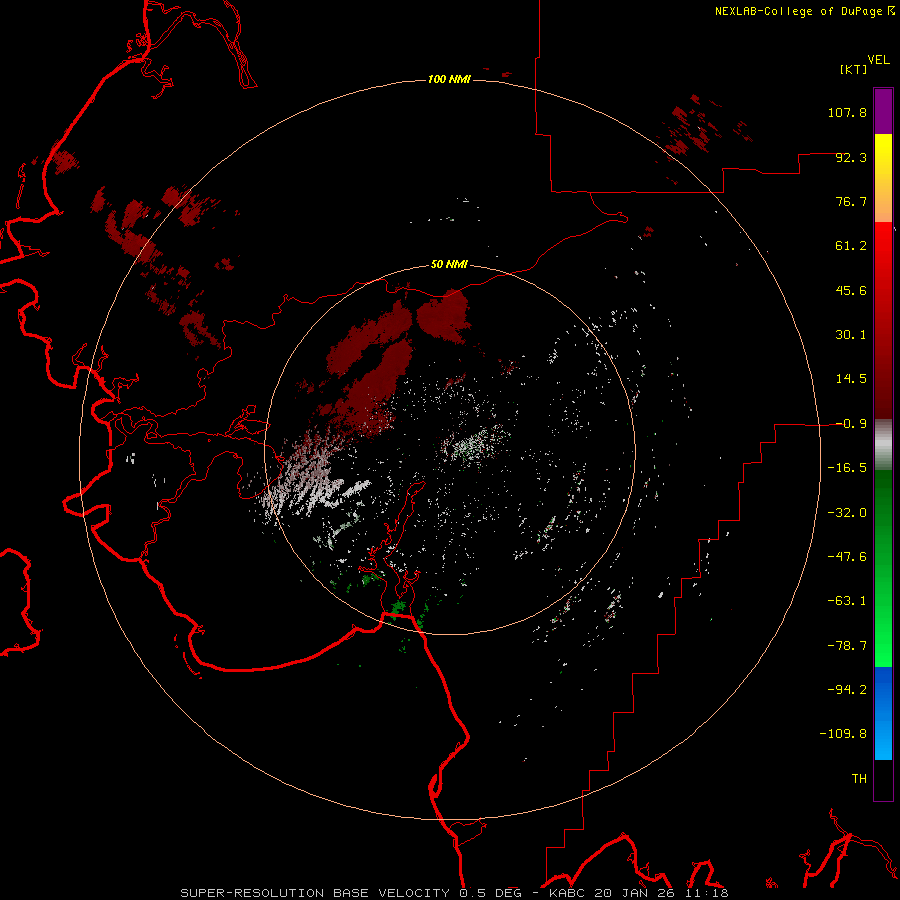Screen dimensions: 900x900
Task: Click the [KT] units label
Action: [853, 69]
